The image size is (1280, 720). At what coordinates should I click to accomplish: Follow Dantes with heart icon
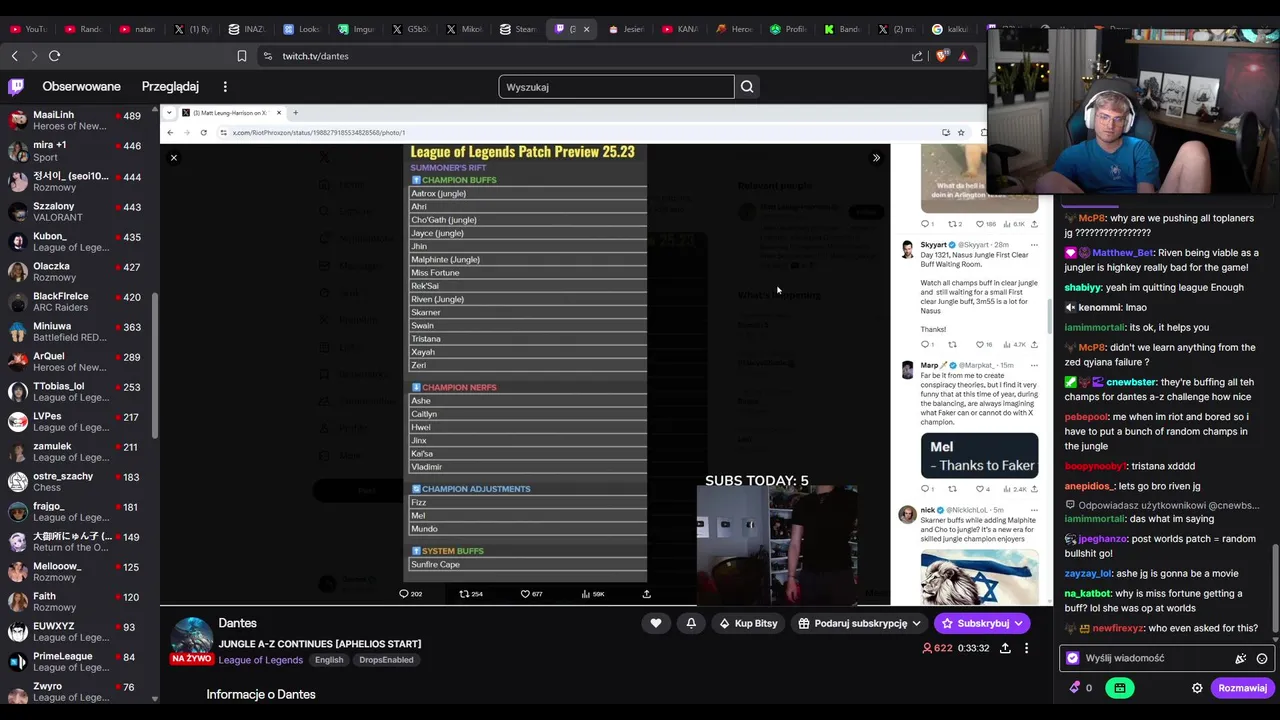[x=656, y=623]
